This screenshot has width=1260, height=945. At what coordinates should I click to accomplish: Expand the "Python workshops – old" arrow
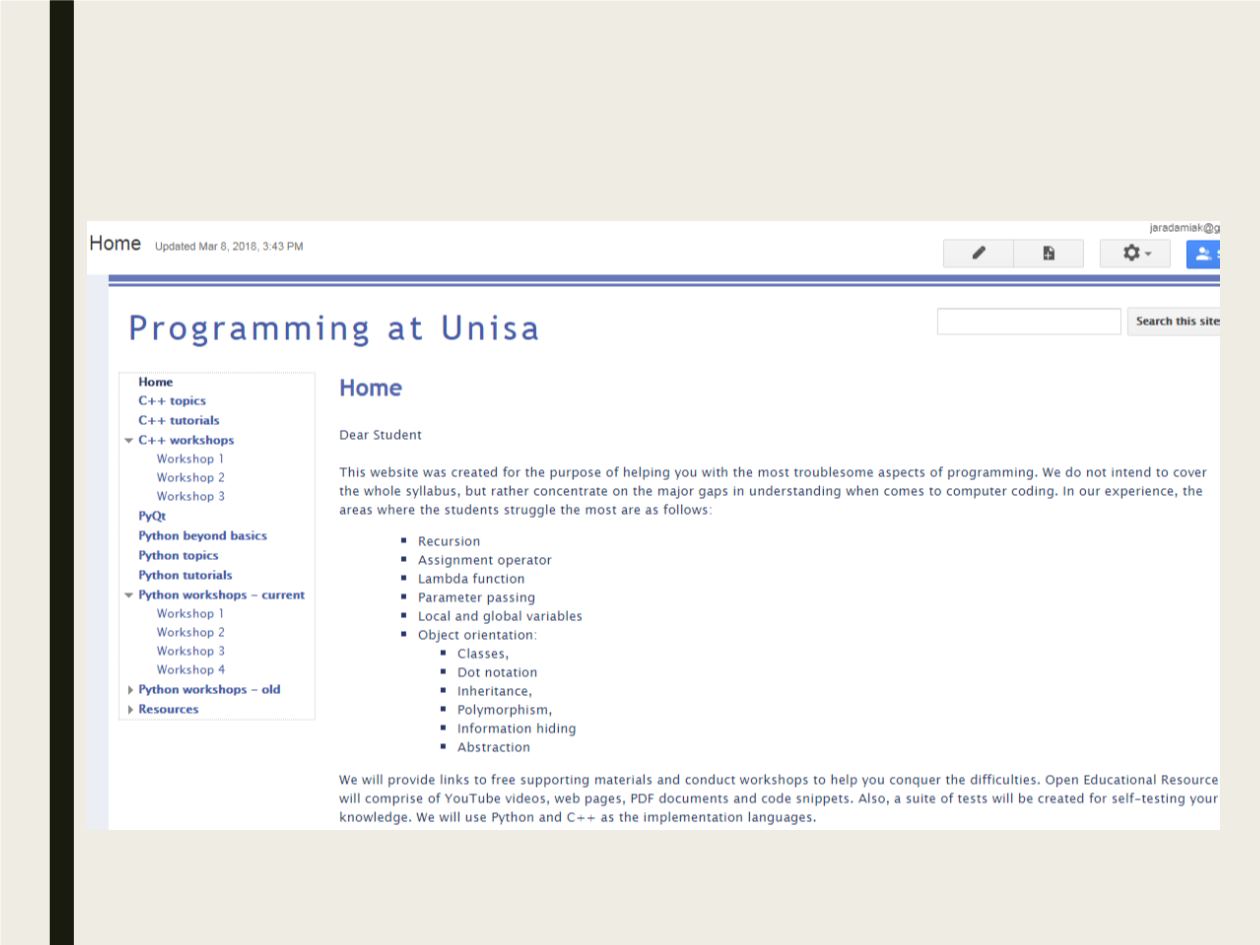pyautogui.click(x=131, y=690)
